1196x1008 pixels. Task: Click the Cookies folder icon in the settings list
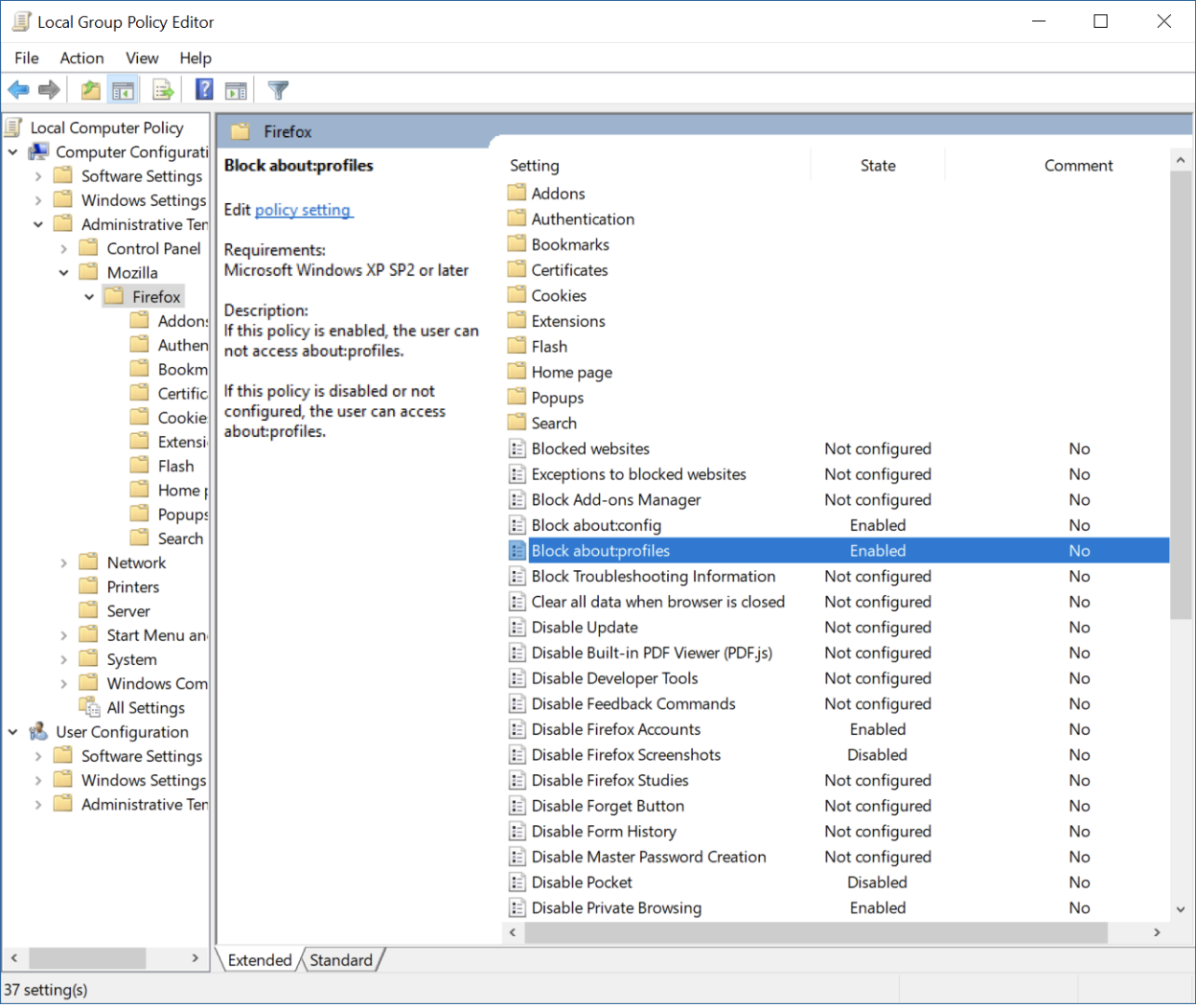(x=517, y=295)
